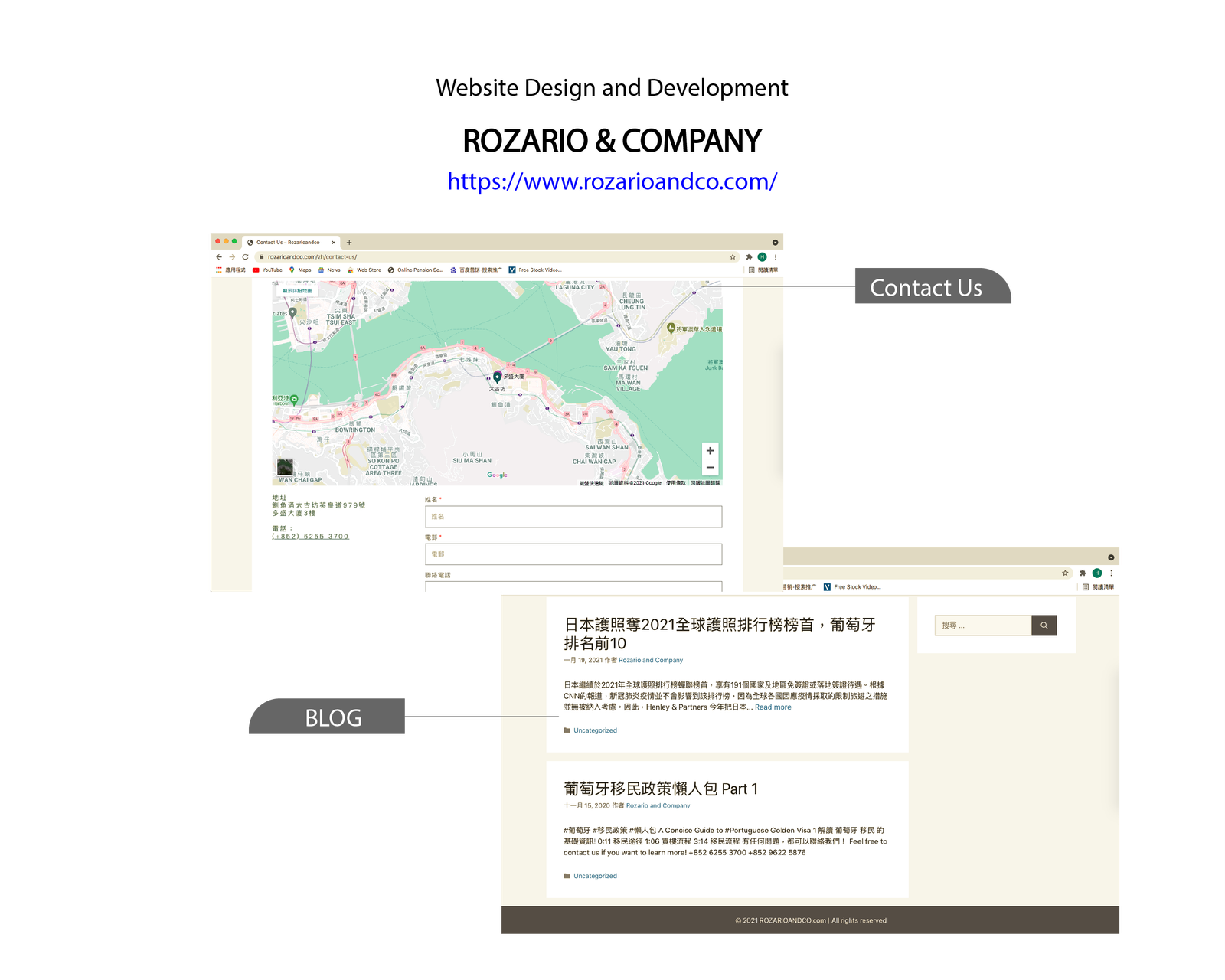The image size is (1225, 980).
Task: Open the rozarioandco.com website link
Action: 612,181
